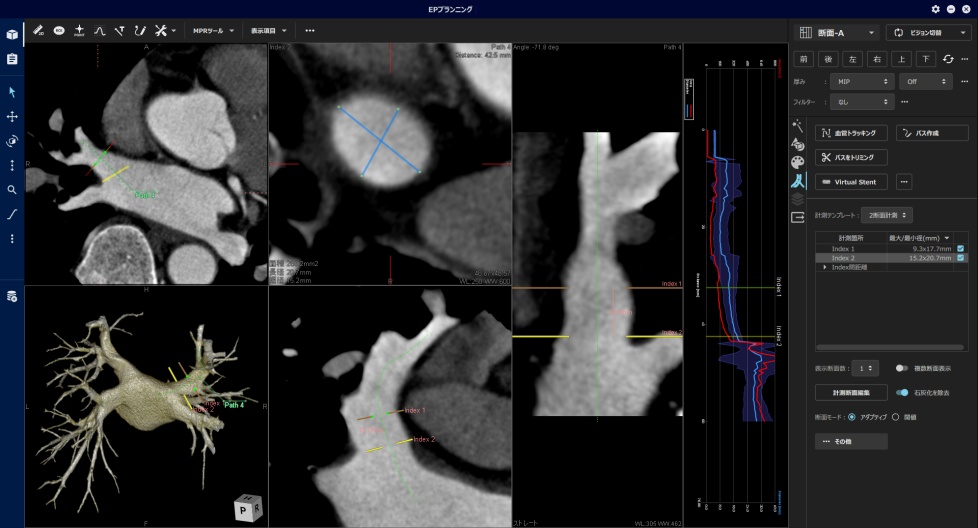Select the magnifier zoom tool
This screenshot has width=978, height=528.
tap(12, 189)
